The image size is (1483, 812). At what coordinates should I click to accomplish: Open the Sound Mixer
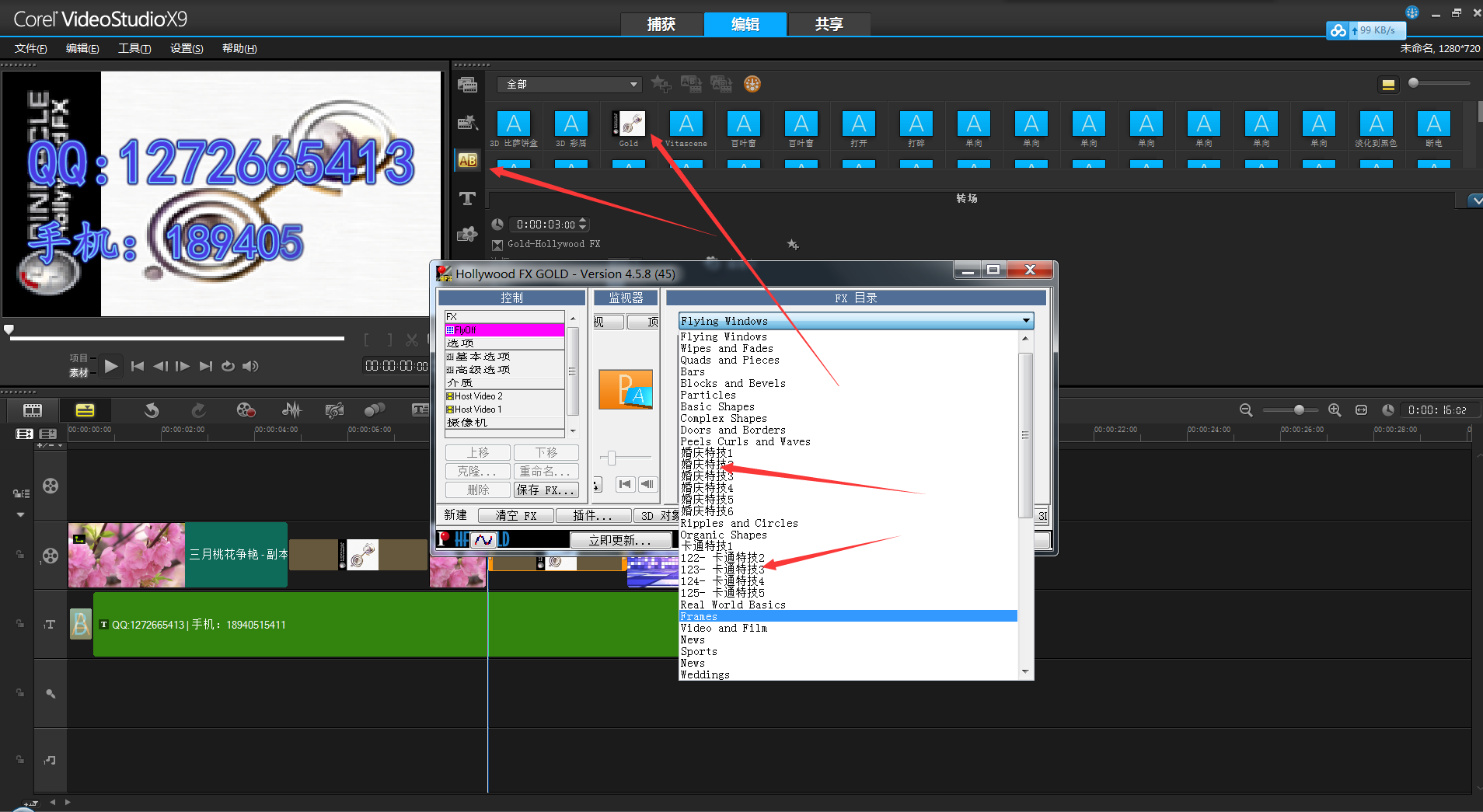coord(291,410)
